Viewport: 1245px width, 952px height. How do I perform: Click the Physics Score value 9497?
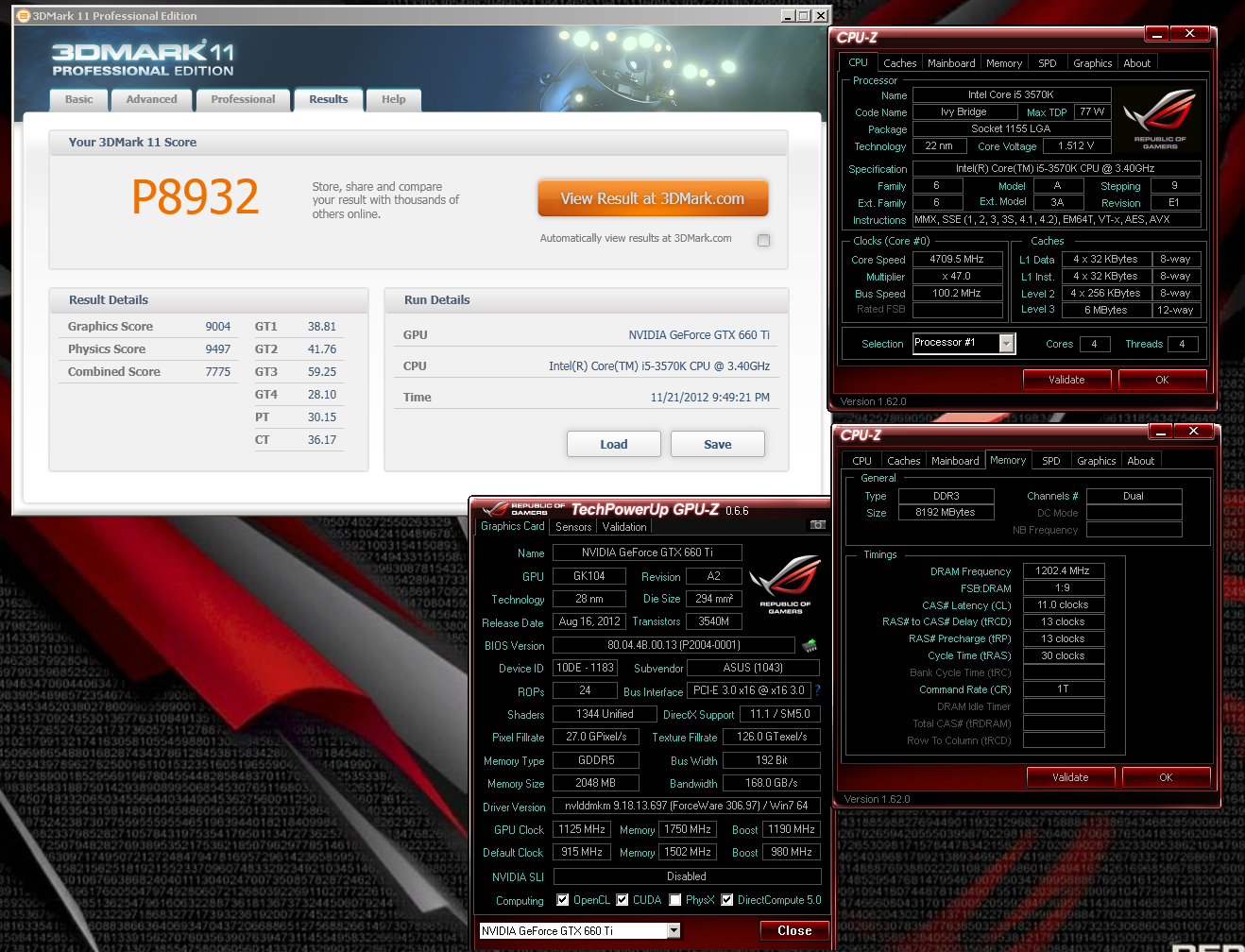click(x=218, y=348)
